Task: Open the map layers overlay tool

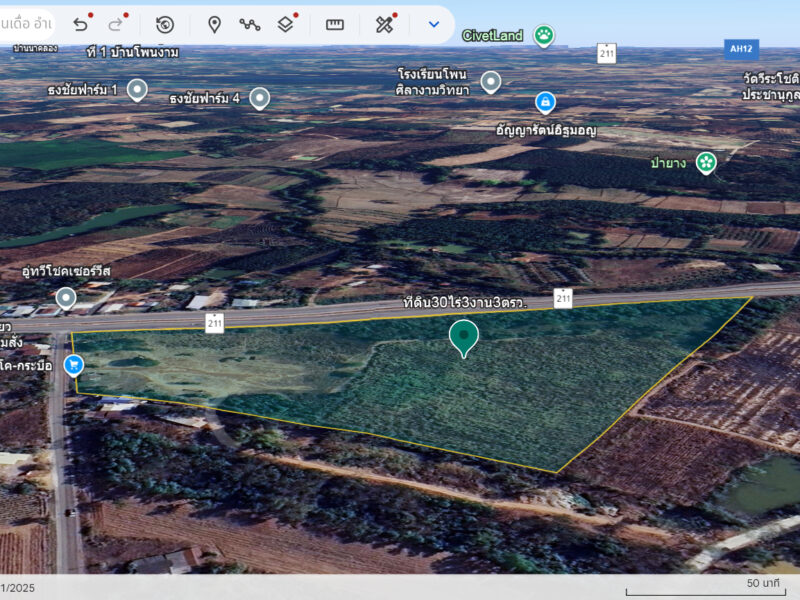Action: tap(286, 25)
